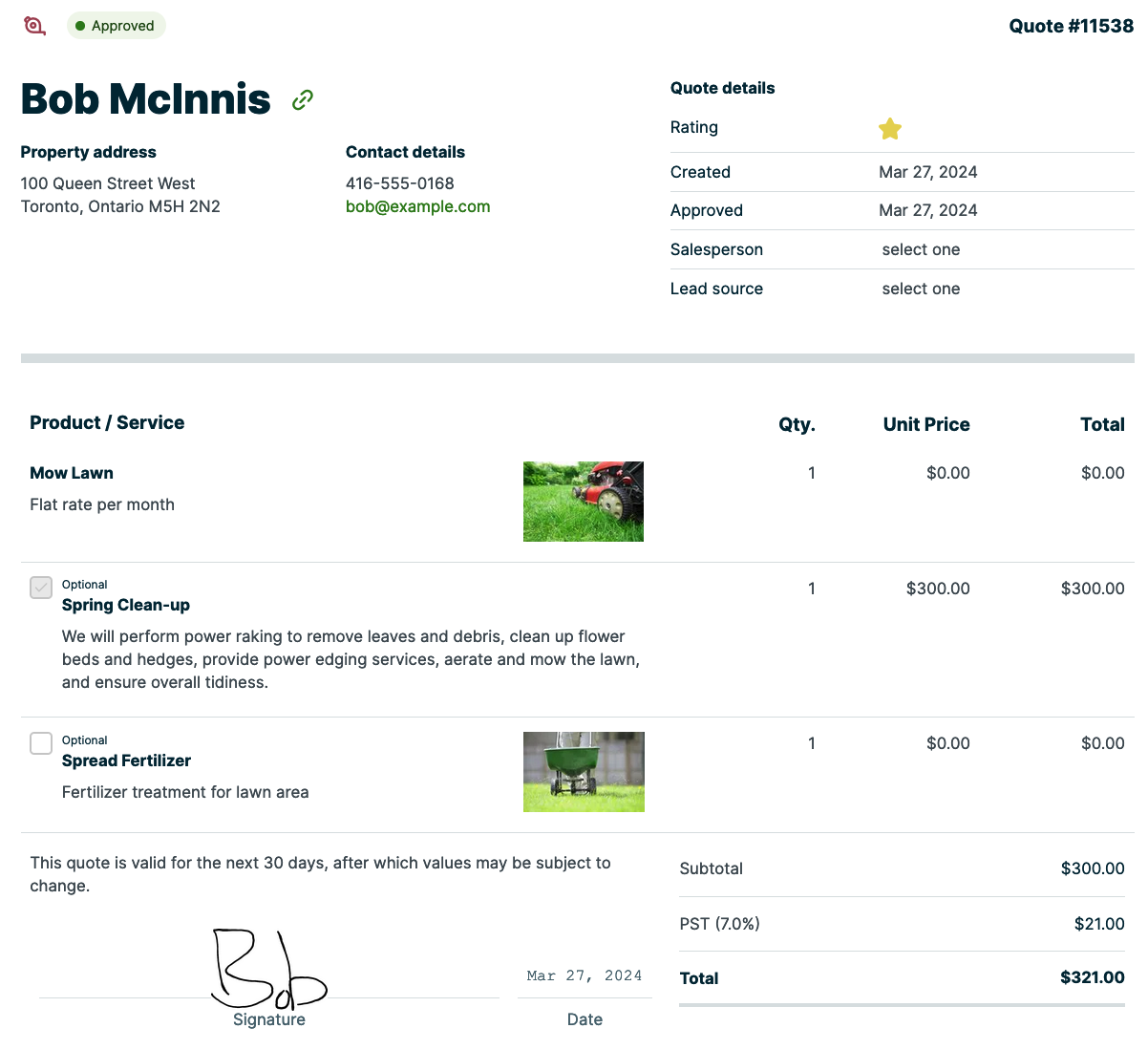Open the Spread Fertilizer spreader thumbnail
This screenshot has width=1148, height=1050.
[584, 772]
